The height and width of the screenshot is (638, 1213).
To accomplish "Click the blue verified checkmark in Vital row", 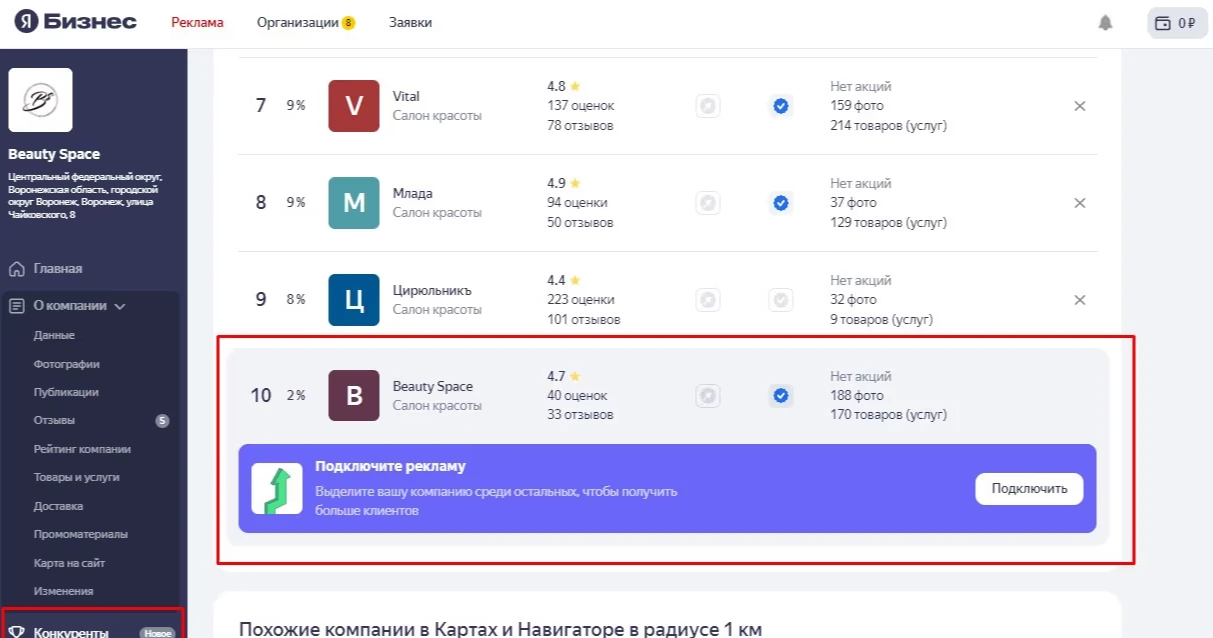I will (781, 106).
